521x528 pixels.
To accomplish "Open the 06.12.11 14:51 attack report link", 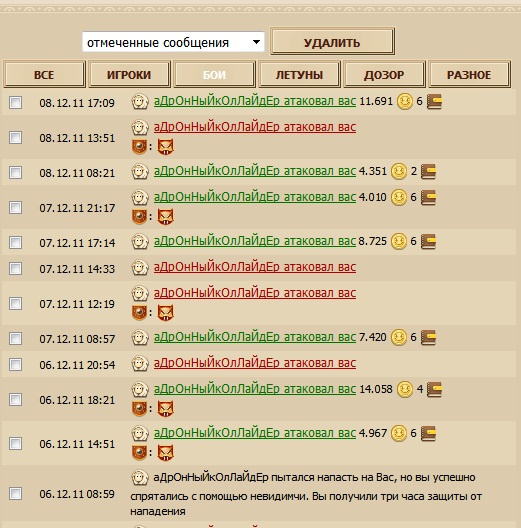I will tap(255, 433).
